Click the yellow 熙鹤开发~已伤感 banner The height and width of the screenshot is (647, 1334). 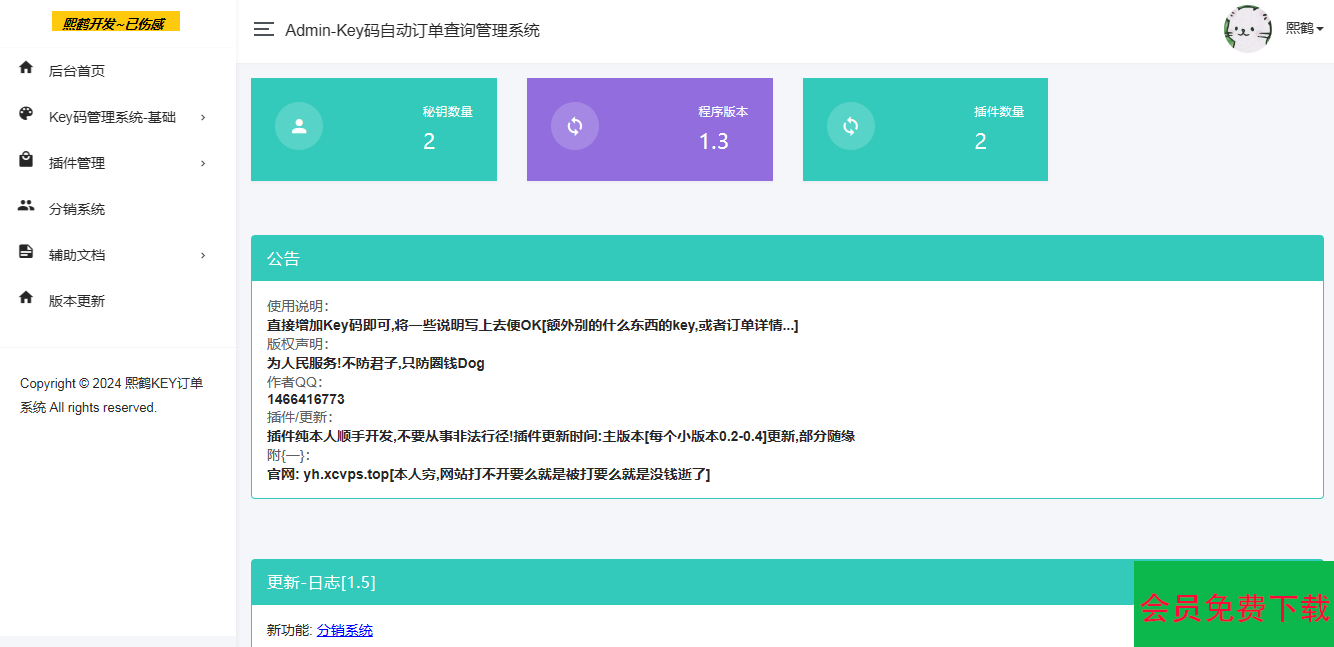pos(116,20)
